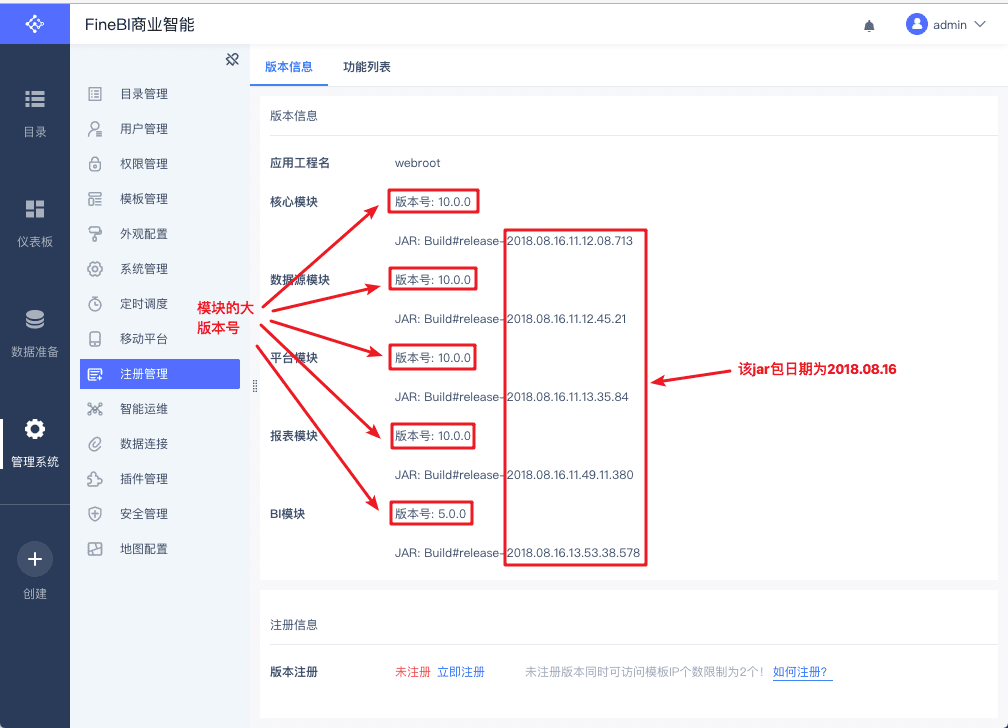
Task: Click the panel resize handle beside menu
Action: tap(255, 386)
